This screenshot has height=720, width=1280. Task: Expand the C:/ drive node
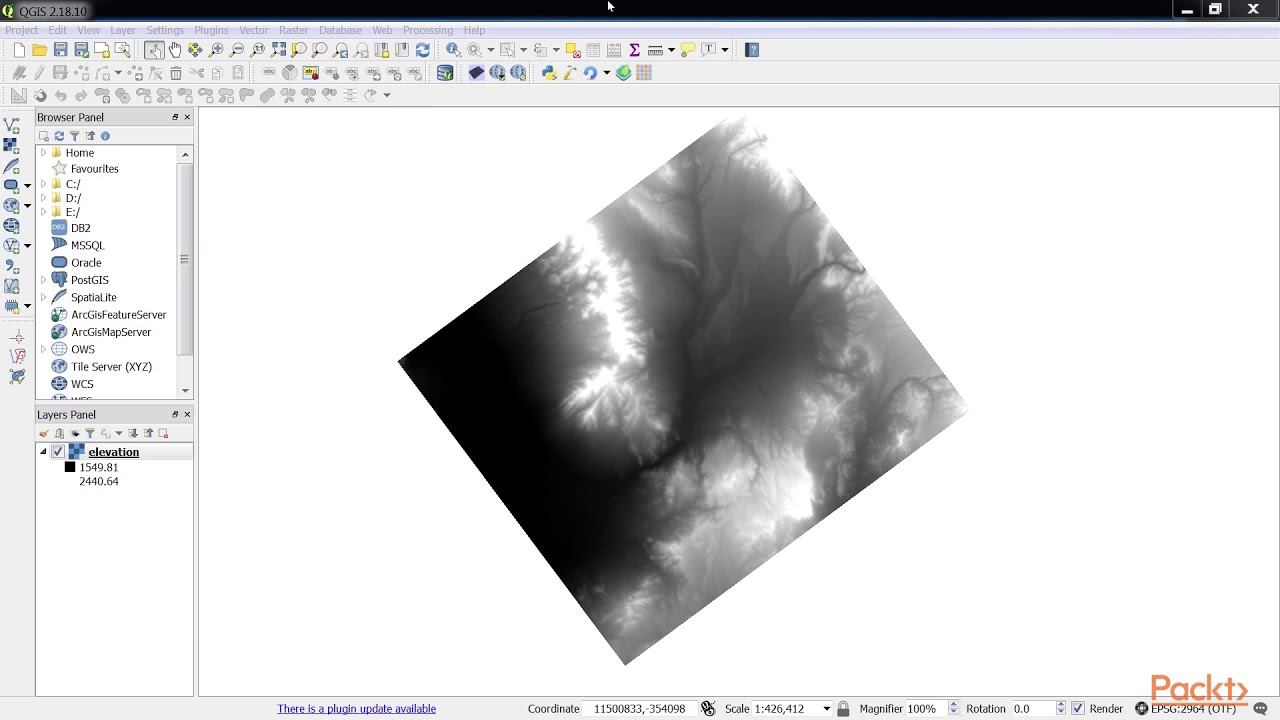tap(43, 184)
